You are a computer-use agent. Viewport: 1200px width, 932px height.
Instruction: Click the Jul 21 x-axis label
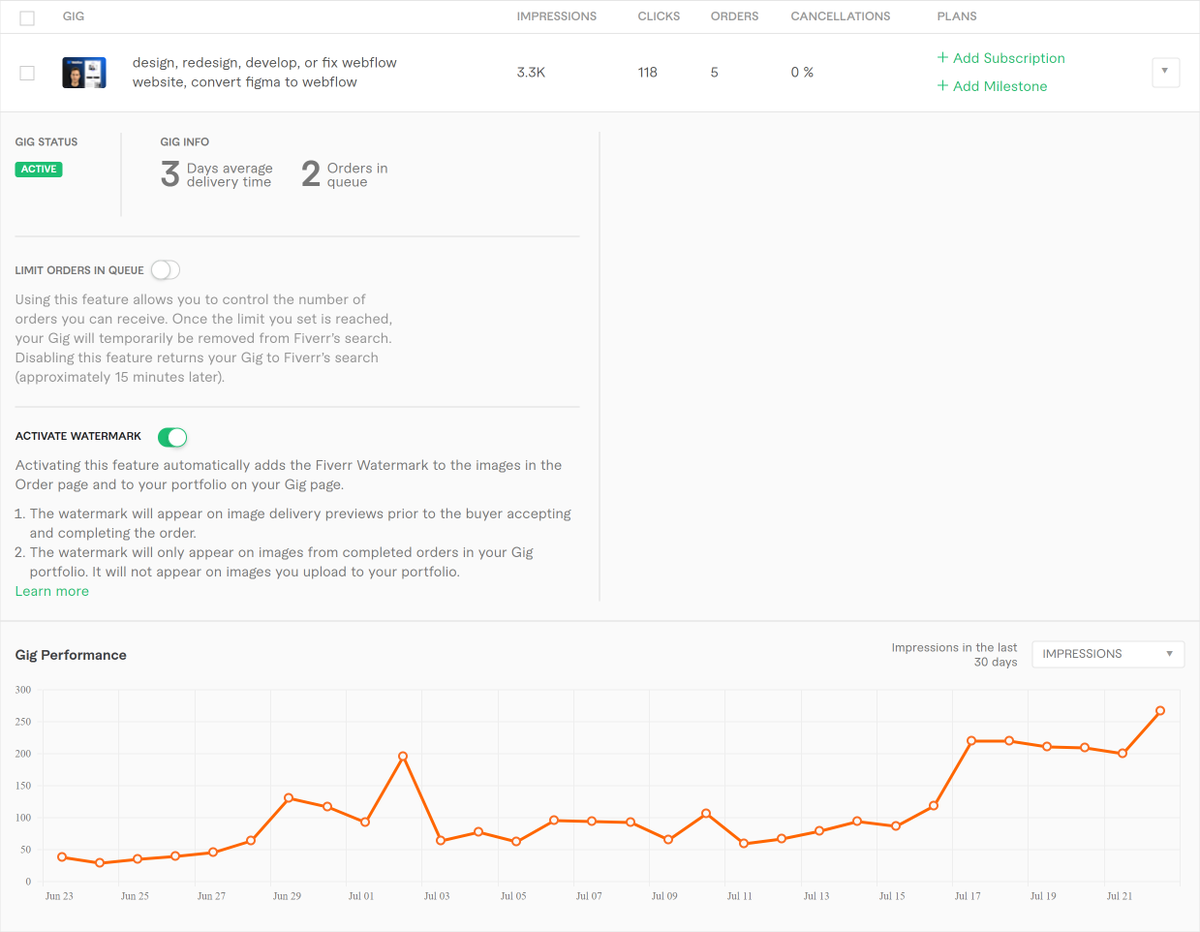click(1119, 896)
